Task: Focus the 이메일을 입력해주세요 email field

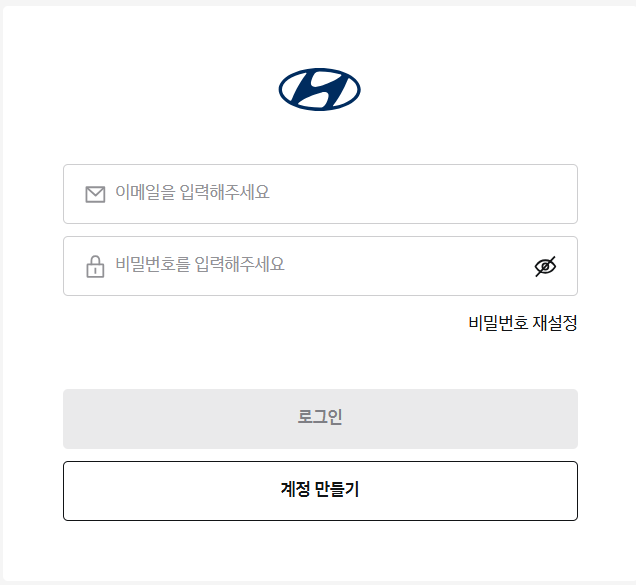Action: click(320, 194)
